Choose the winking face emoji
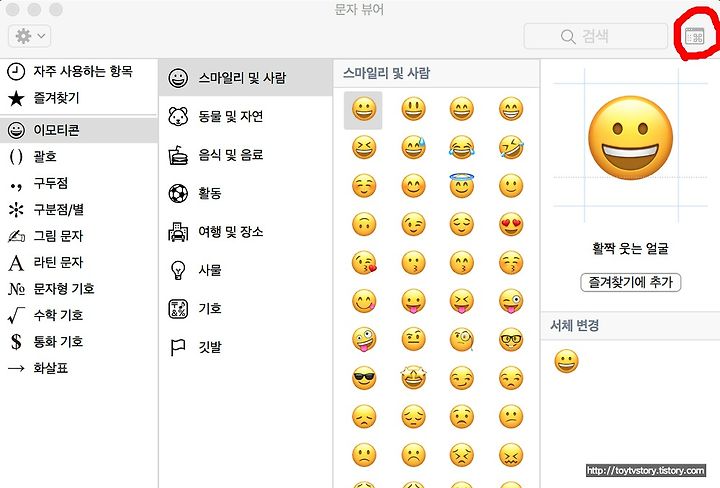Screen dimensions: 720x488 [x=413, y=224]
